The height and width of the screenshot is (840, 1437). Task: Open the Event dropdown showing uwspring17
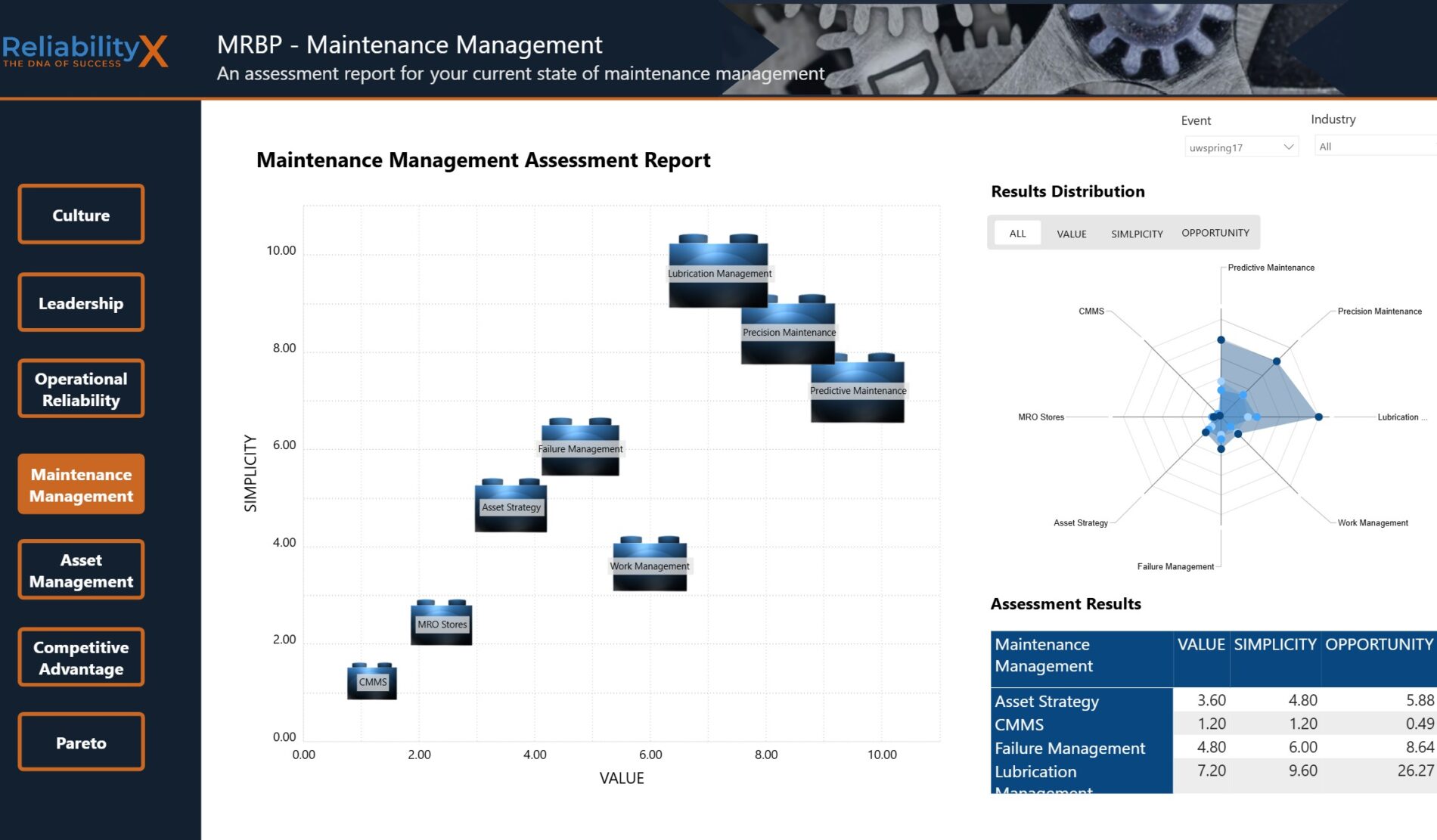click(x=1240, y=147)
